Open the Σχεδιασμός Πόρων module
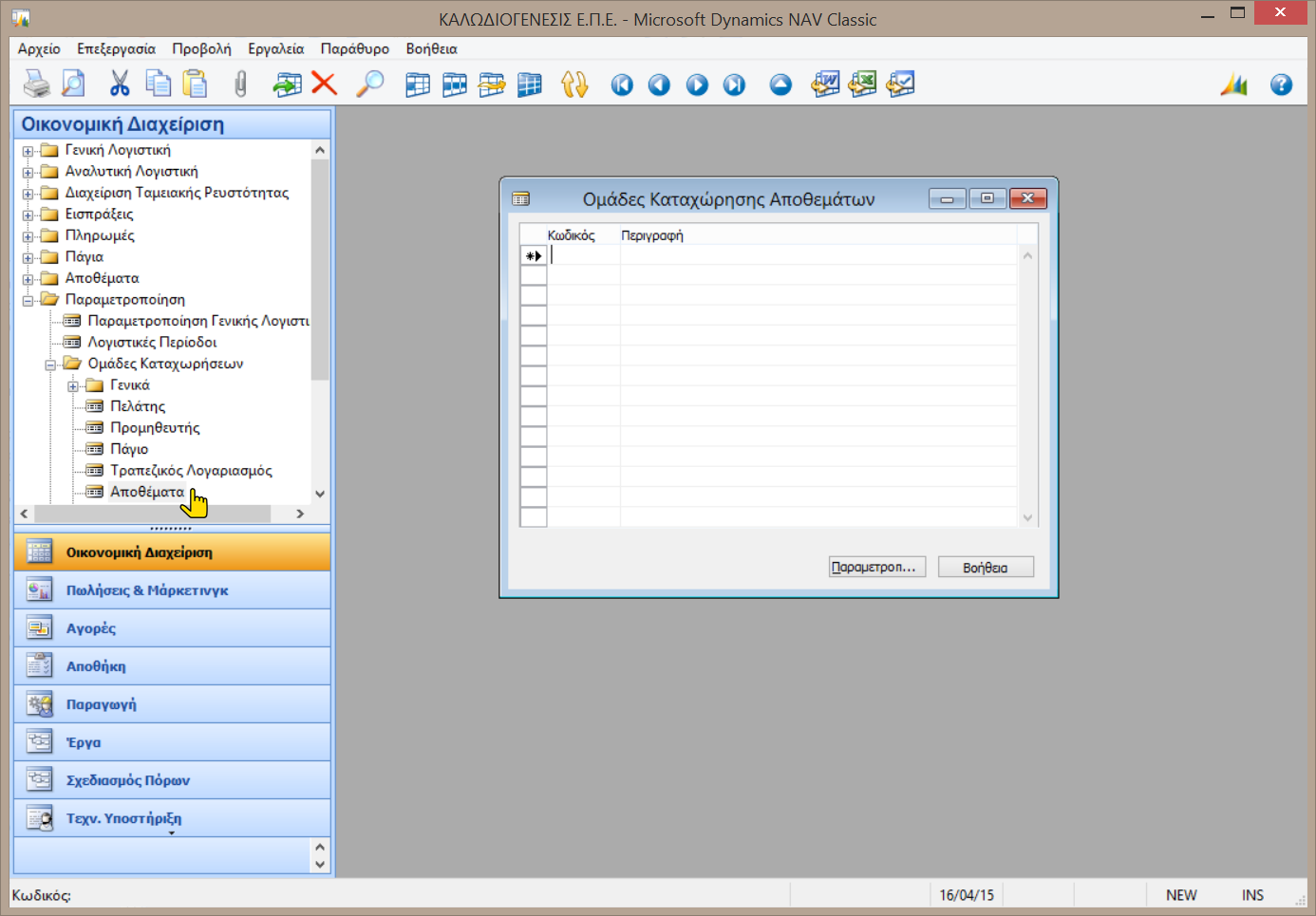Screen dimensions: 1316x916 pyautogui.click(x=172, y=780)
